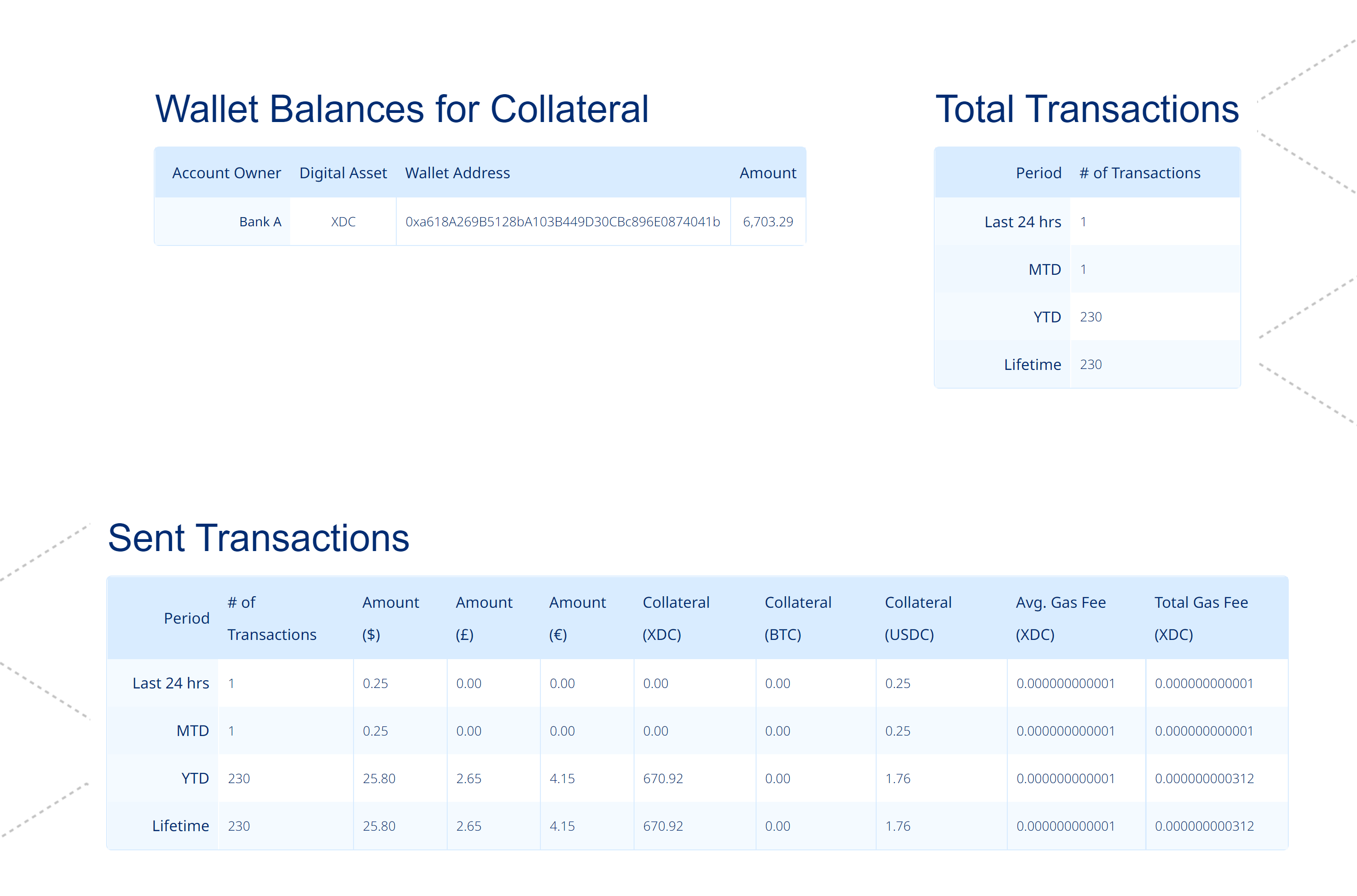
Task: Select the Wallet Address column header
Action: tap(458, 172)
